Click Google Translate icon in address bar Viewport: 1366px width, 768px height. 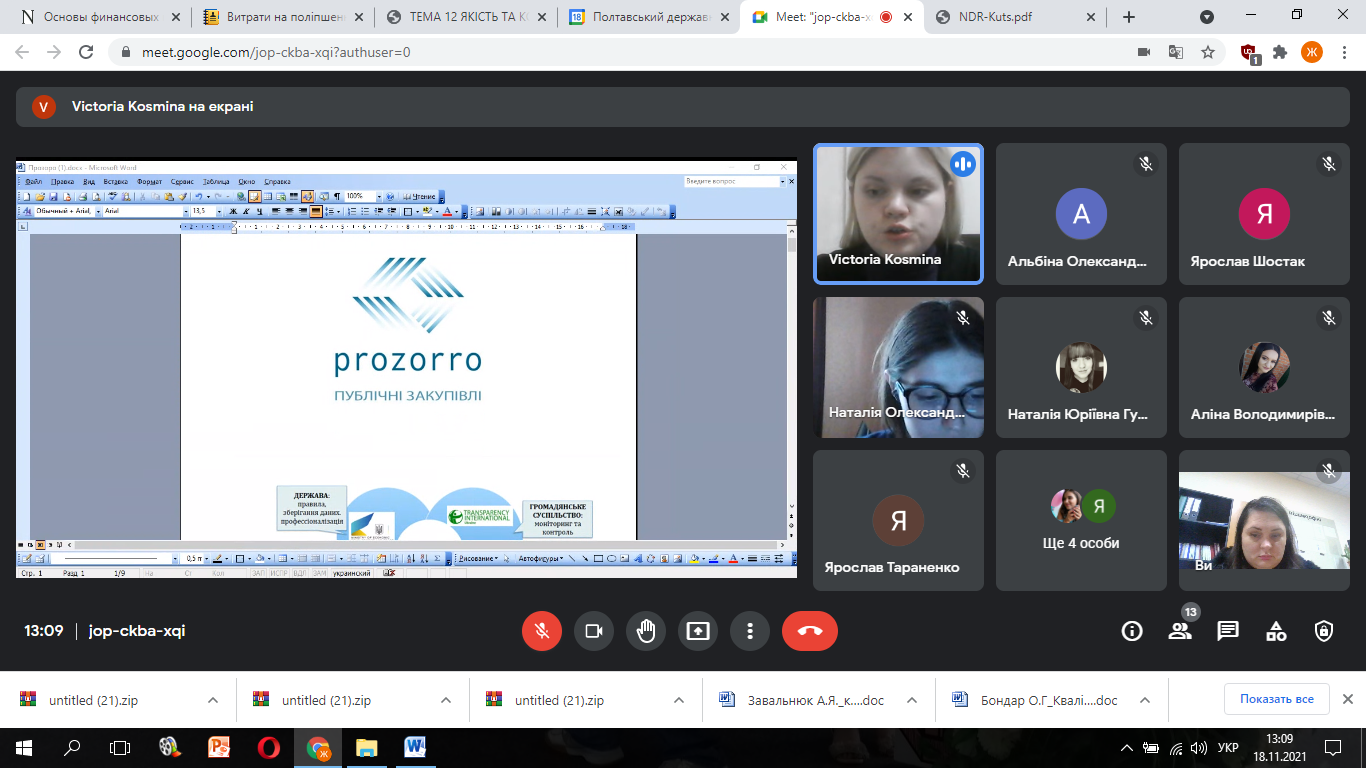tap(1176, 52)
